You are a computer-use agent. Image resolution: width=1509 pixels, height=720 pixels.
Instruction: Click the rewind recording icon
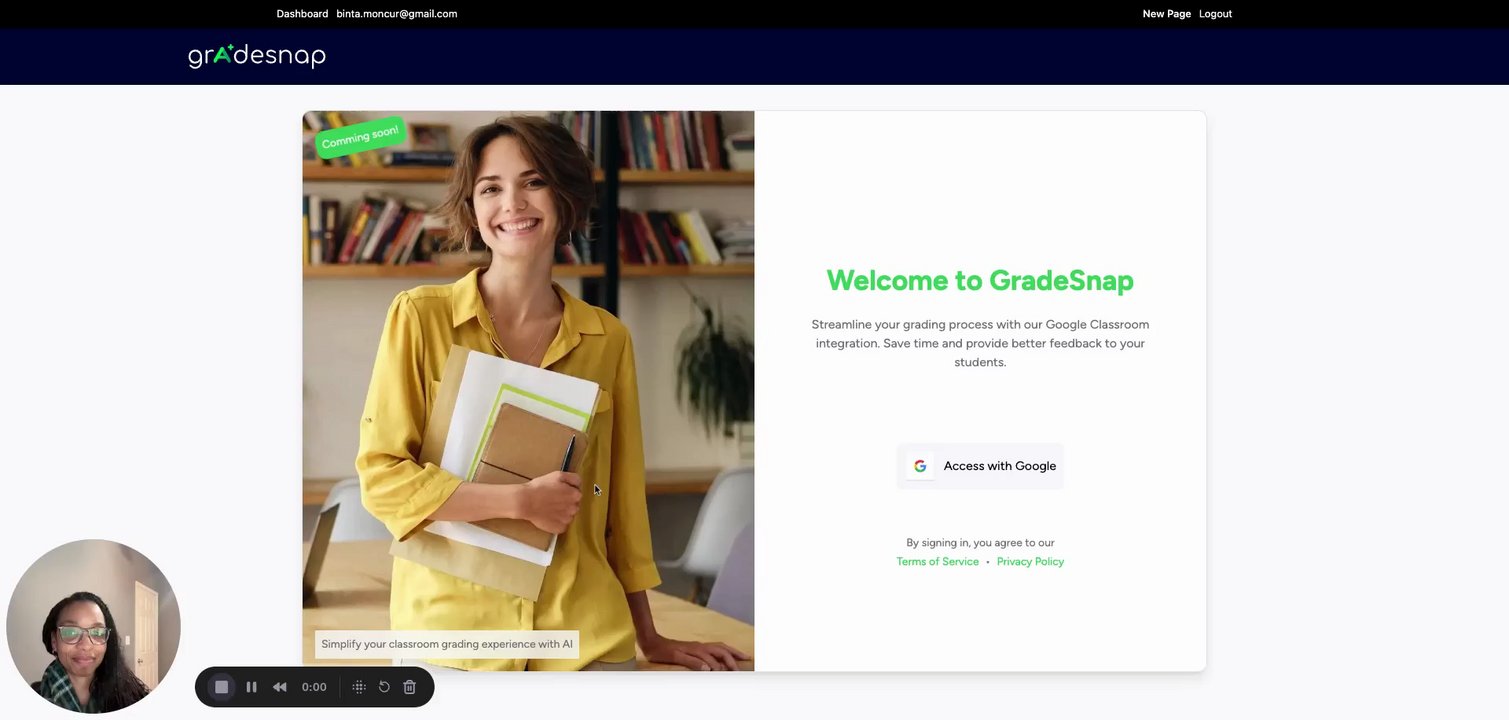click(x=280, y=687)
